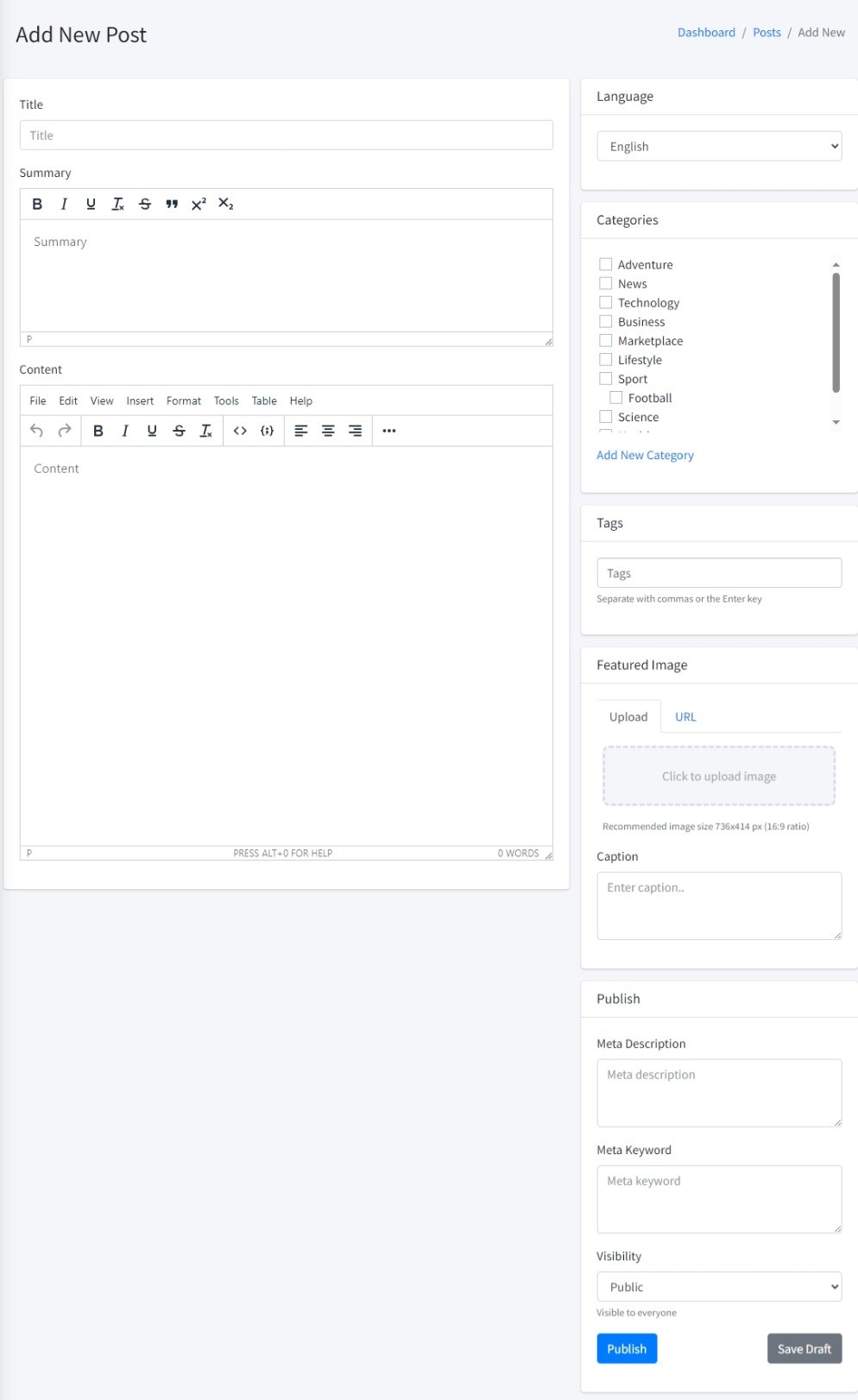Open the Insert menu in Content editor
This screenshot has width=858, height=1400.
point(140,401)
